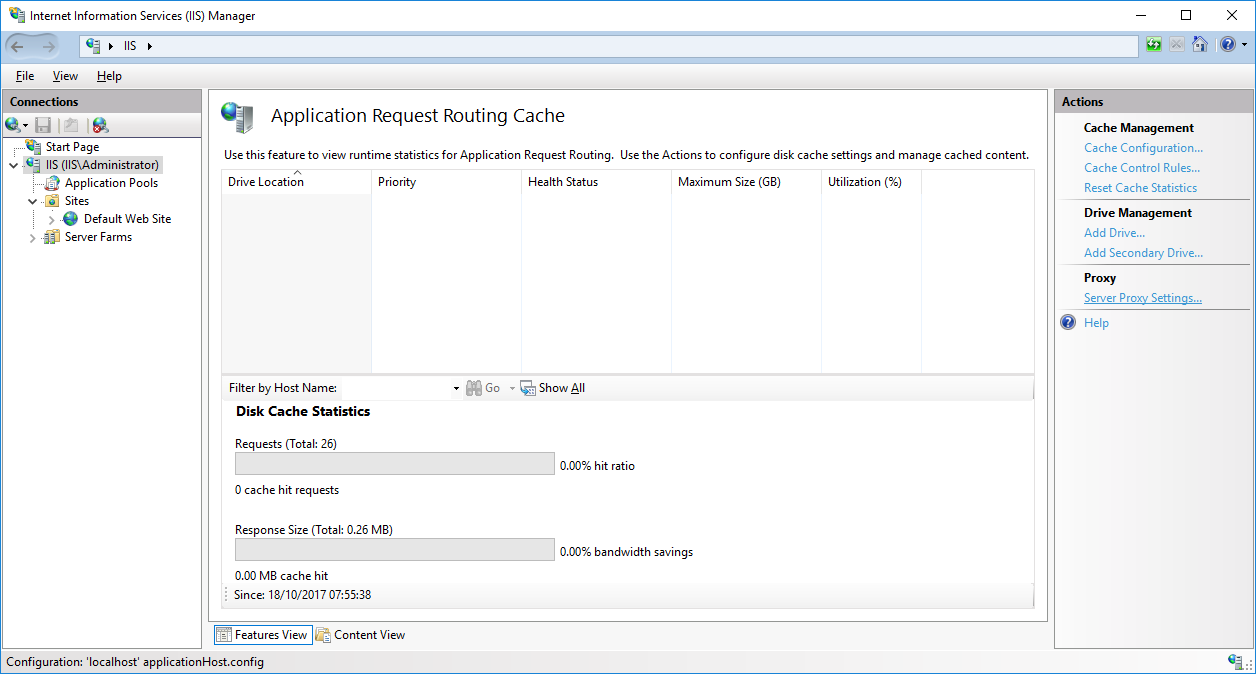
Task: Click the "Response Size (Total: 0.26 MB)" label
Action: click(x=314, y=530)
